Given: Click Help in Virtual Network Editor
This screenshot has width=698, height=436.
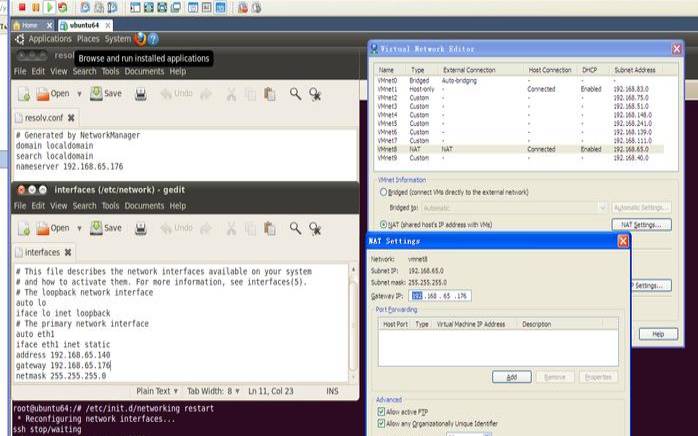Looking at the screenshot, I should pyautogui.click(x=658, y=334).
